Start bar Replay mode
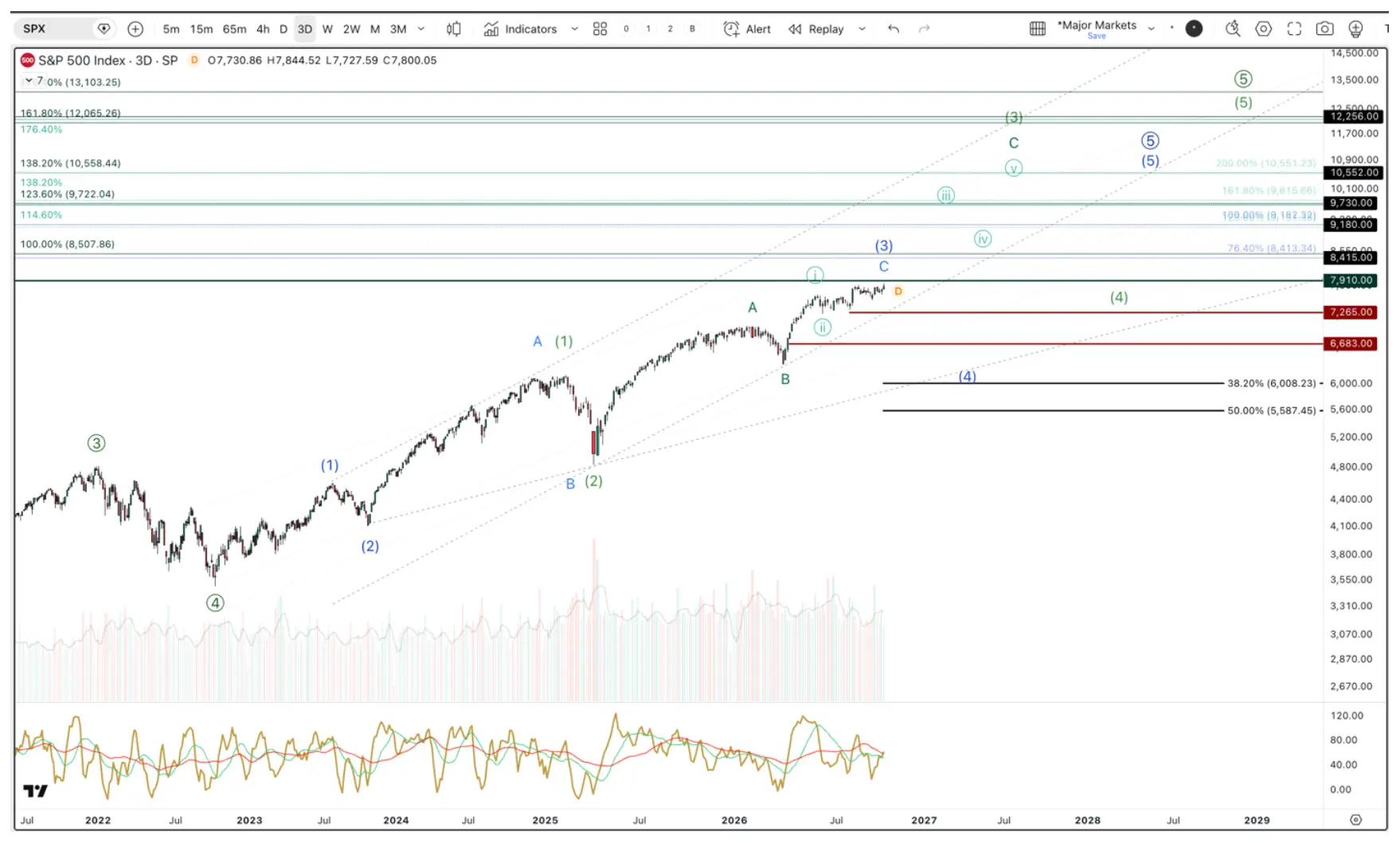 816,29
